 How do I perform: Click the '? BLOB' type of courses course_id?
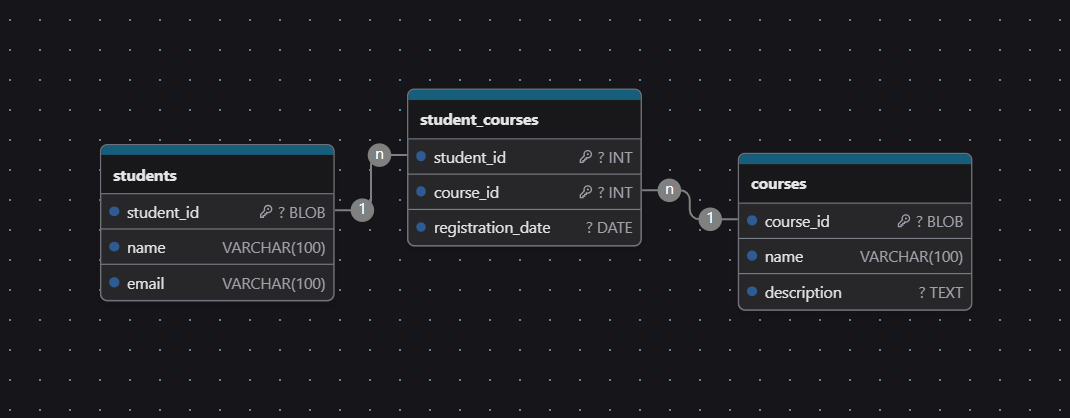[939, 222]
